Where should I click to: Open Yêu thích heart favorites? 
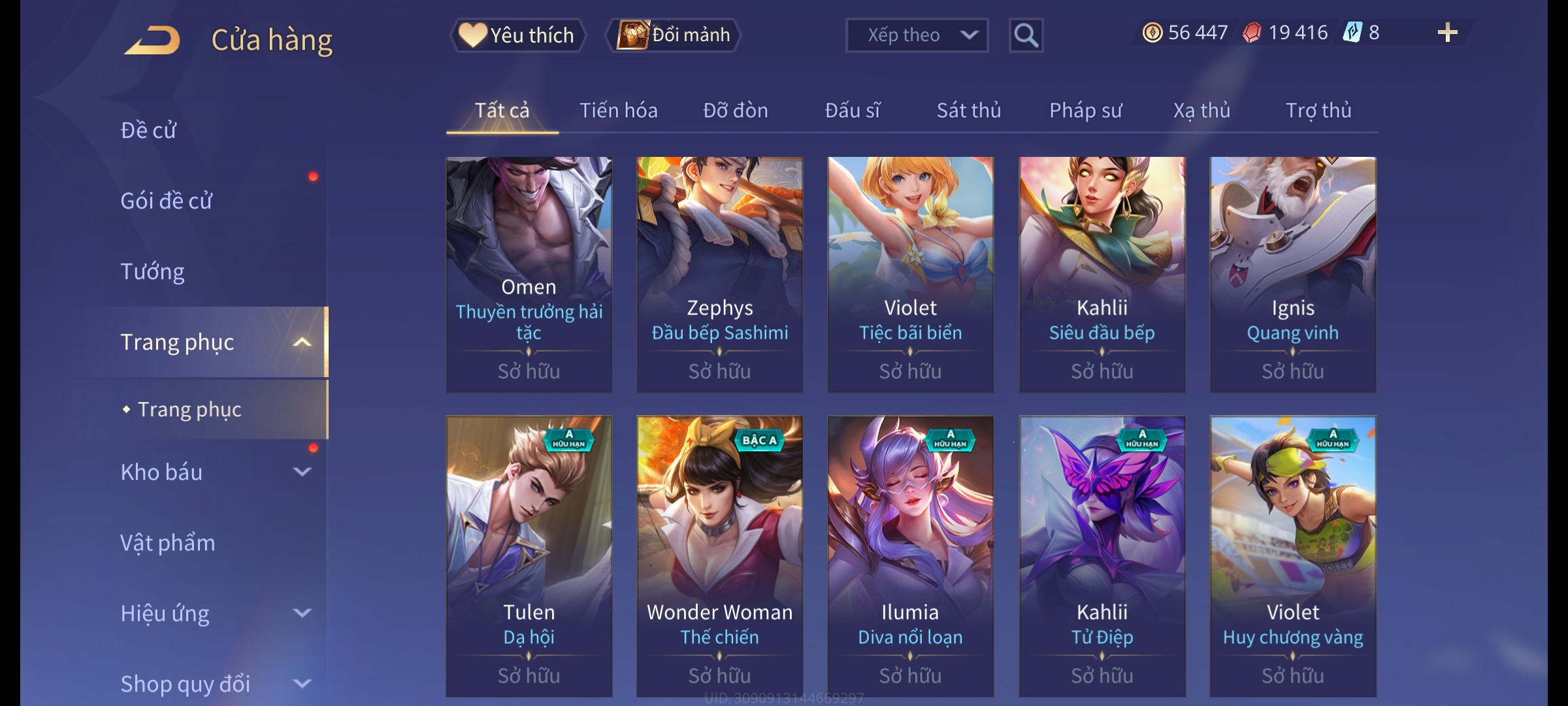click(x=517, y=35)
